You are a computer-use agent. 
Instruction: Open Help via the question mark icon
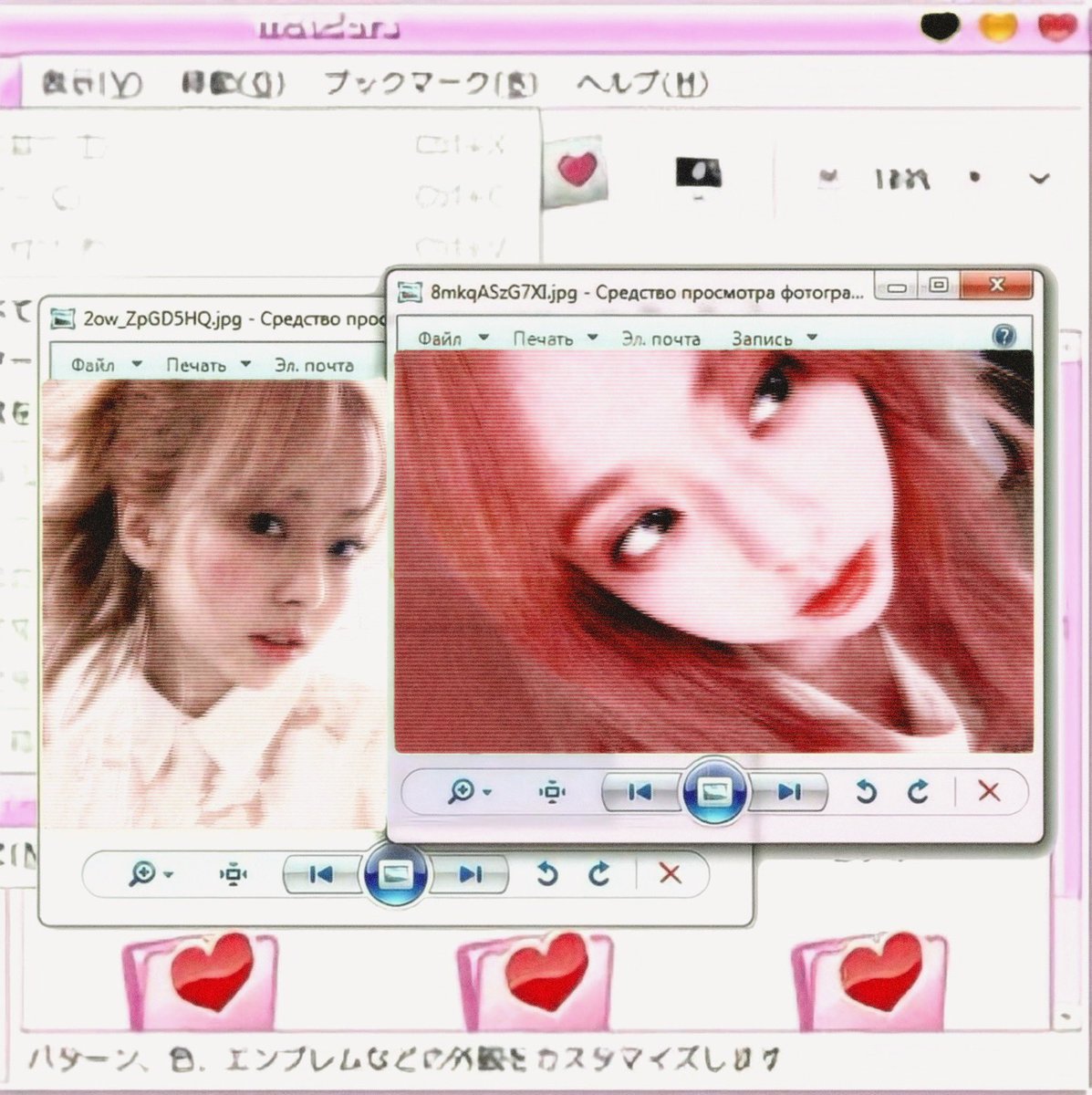(1004, 337)
